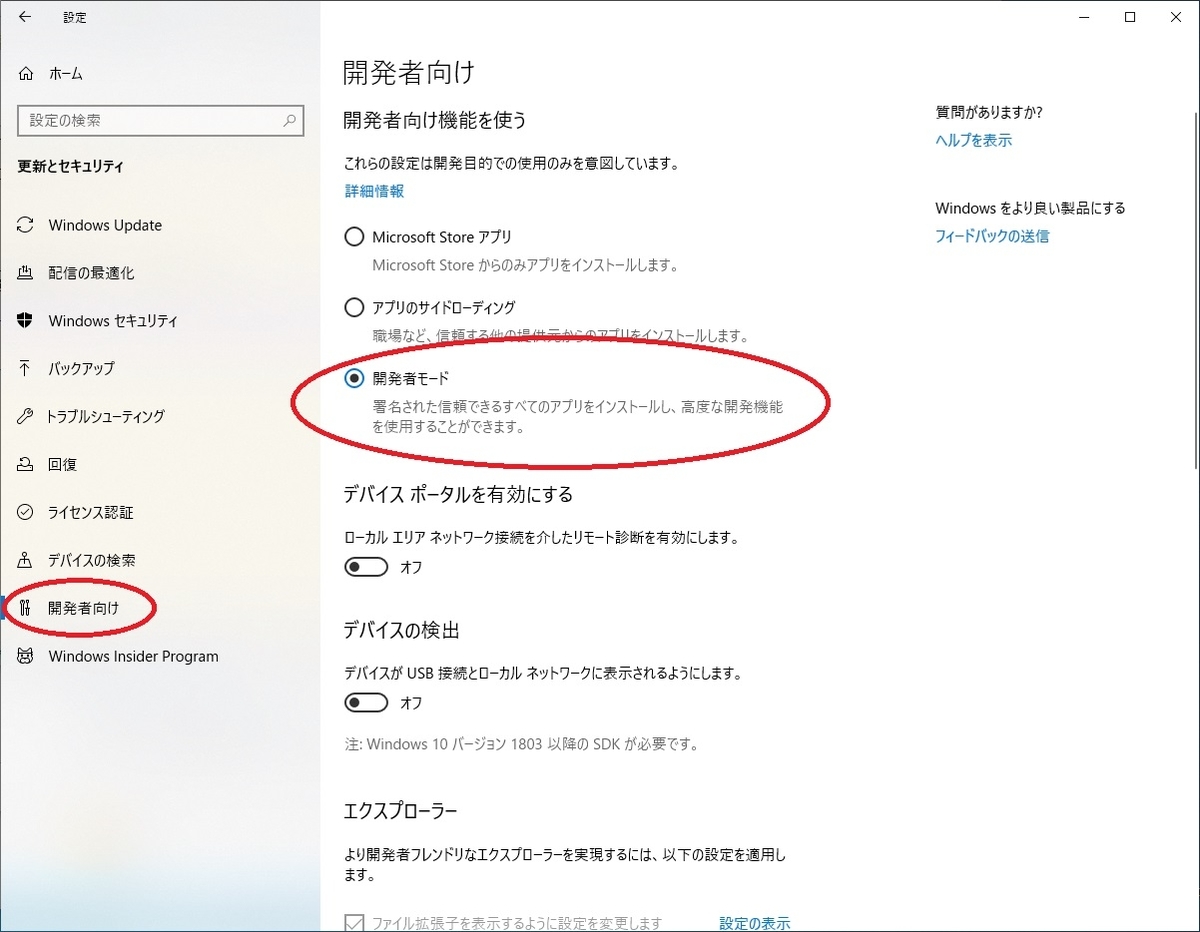Screen dimensions: 1200x932
Task: Enable デバイス ポータル toggle
Action: [366, 566]
